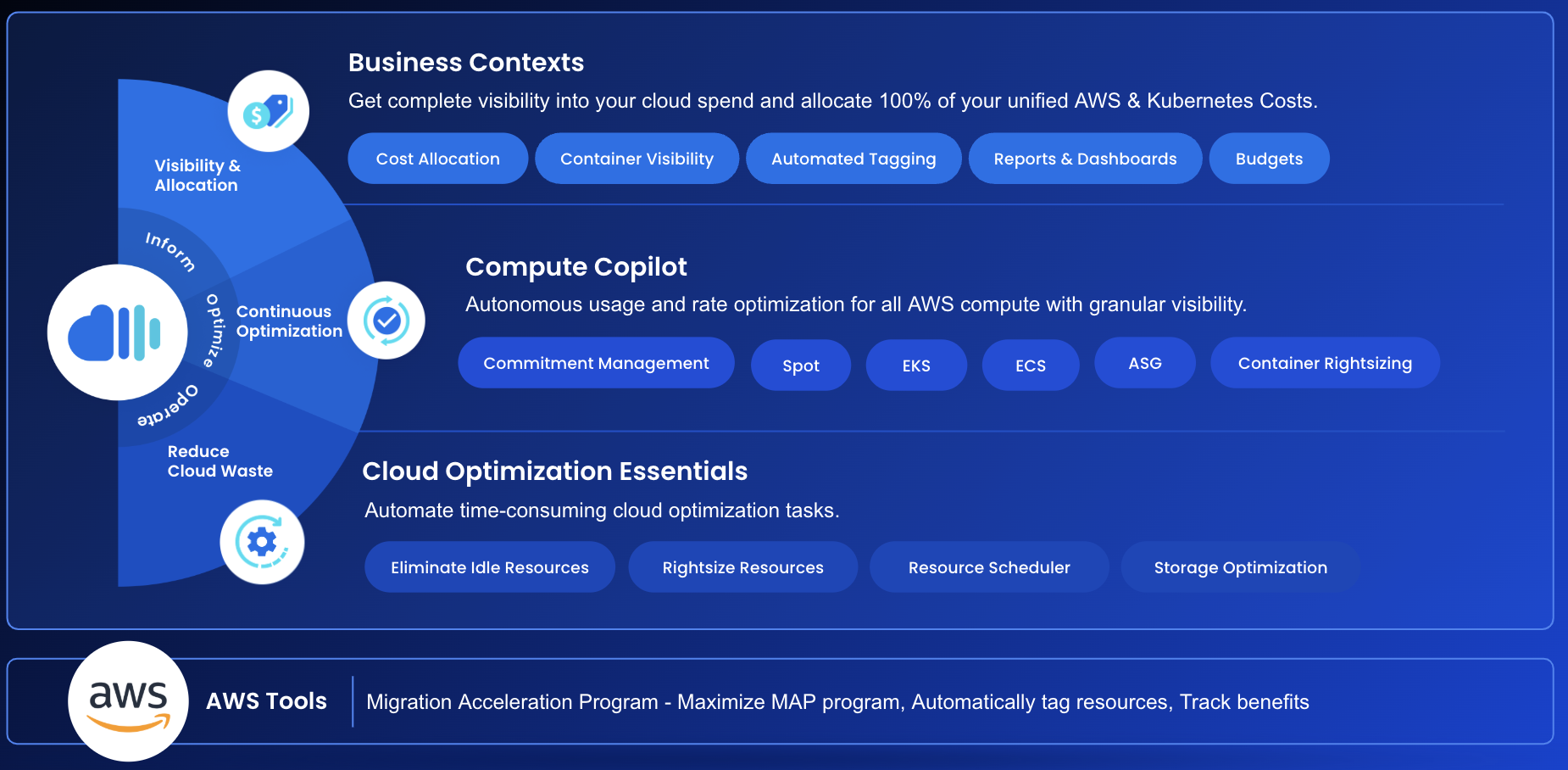
Task: Open Reports & Dashboards
Action: 1085,159
